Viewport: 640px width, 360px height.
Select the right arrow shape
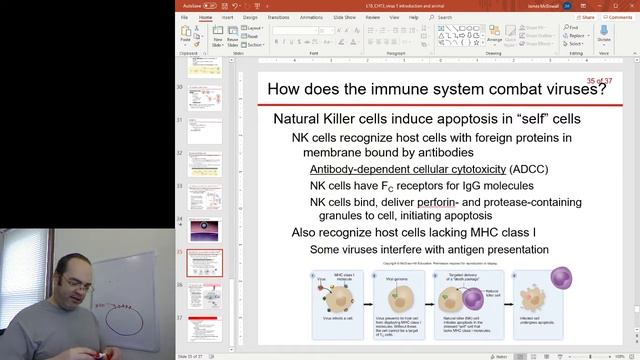click(462, 36)
